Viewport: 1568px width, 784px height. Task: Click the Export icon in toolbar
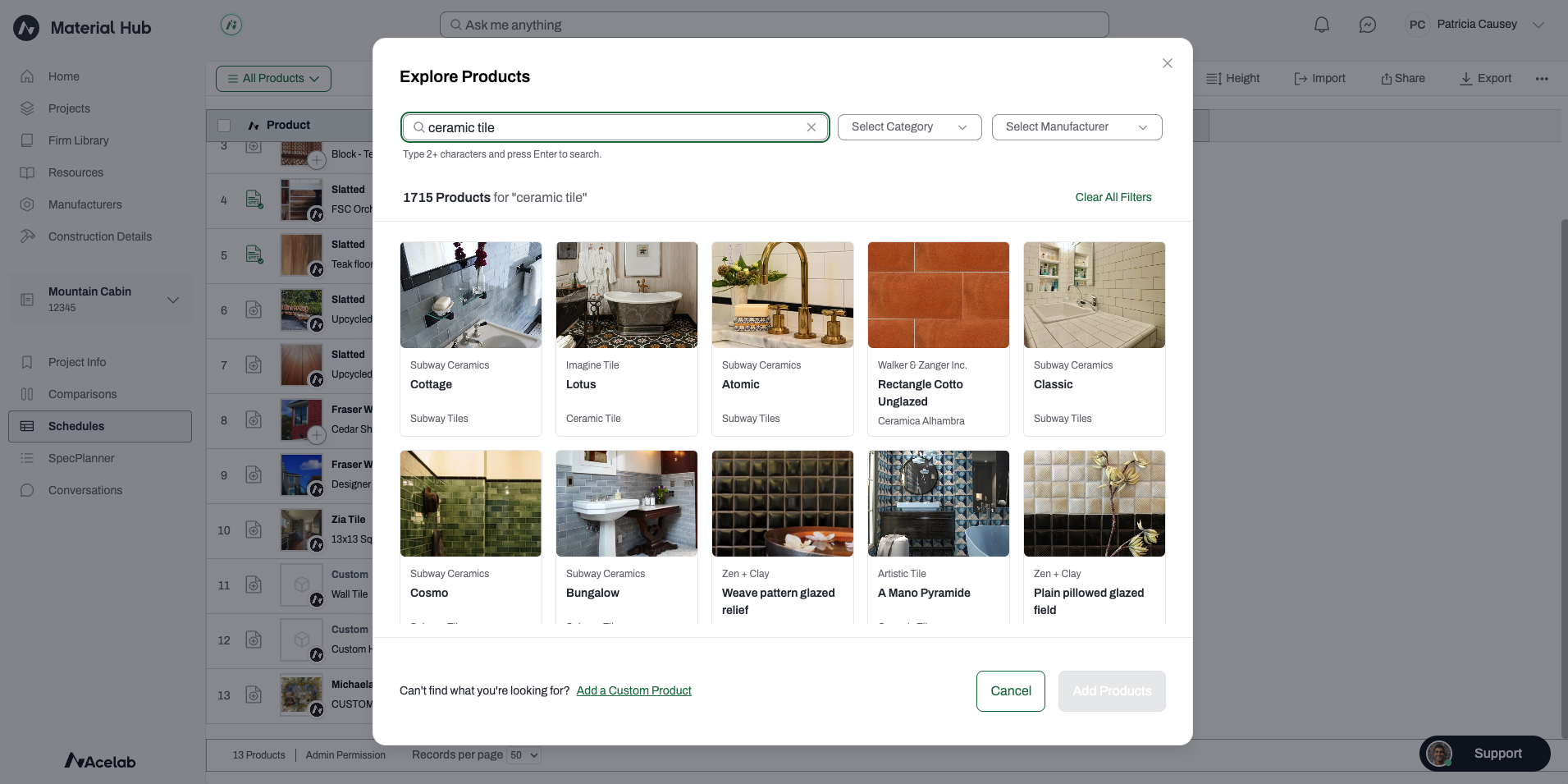coord(1465,79)
